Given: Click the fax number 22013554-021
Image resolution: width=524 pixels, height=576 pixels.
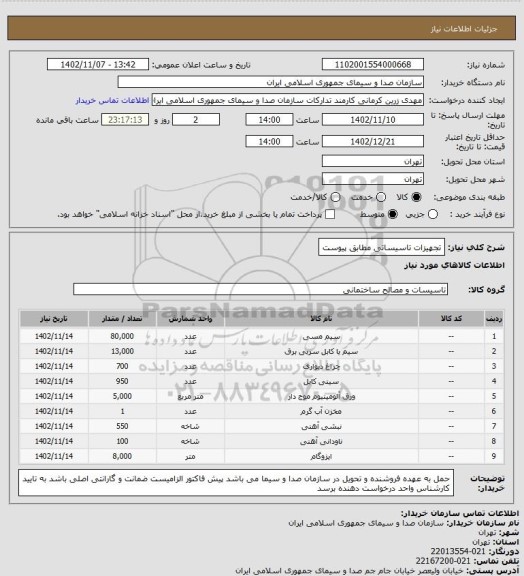Looking at the screenshot, I should [x=458, y=551].
